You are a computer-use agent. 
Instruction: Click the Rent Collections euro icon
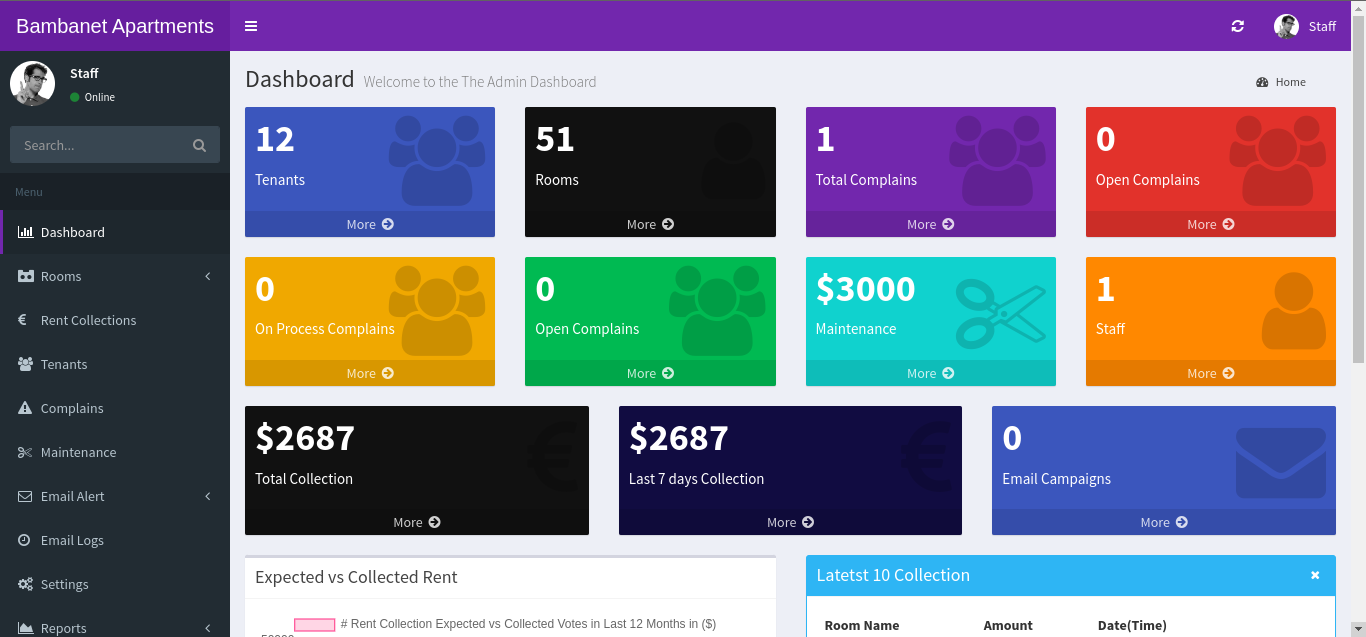(23, 320)
